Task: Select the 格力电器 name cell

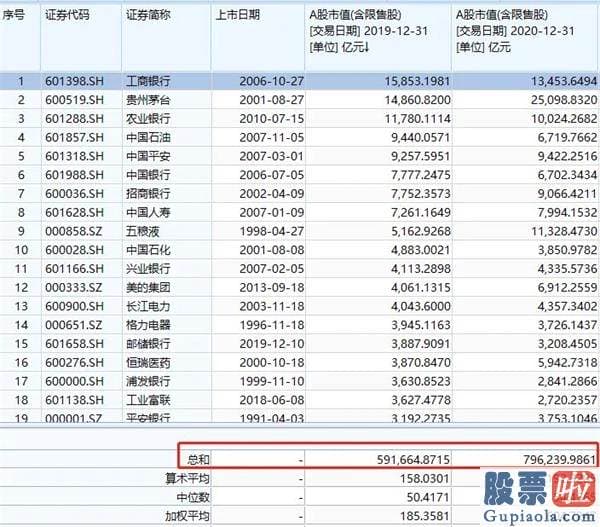Action: click(x=148, y=325)
